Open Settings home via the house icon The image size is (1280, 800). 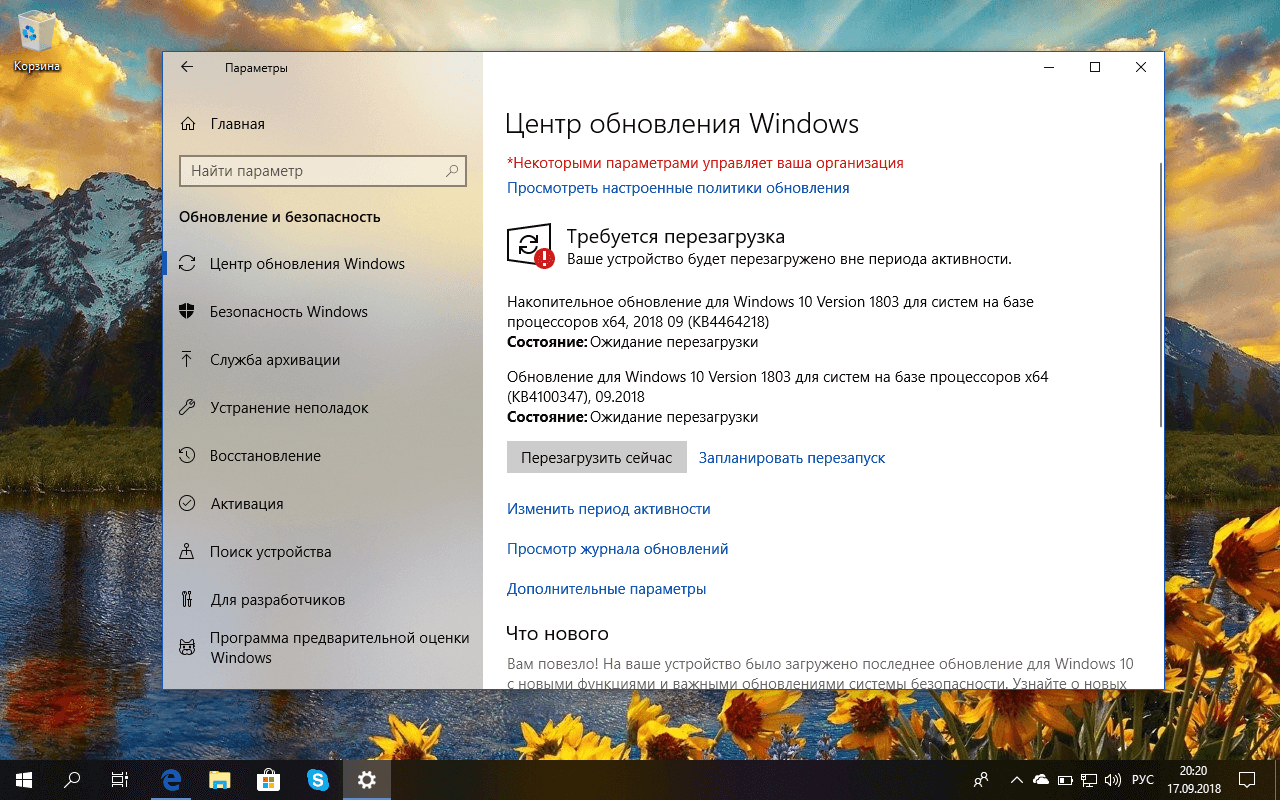(x=189, y=123)
